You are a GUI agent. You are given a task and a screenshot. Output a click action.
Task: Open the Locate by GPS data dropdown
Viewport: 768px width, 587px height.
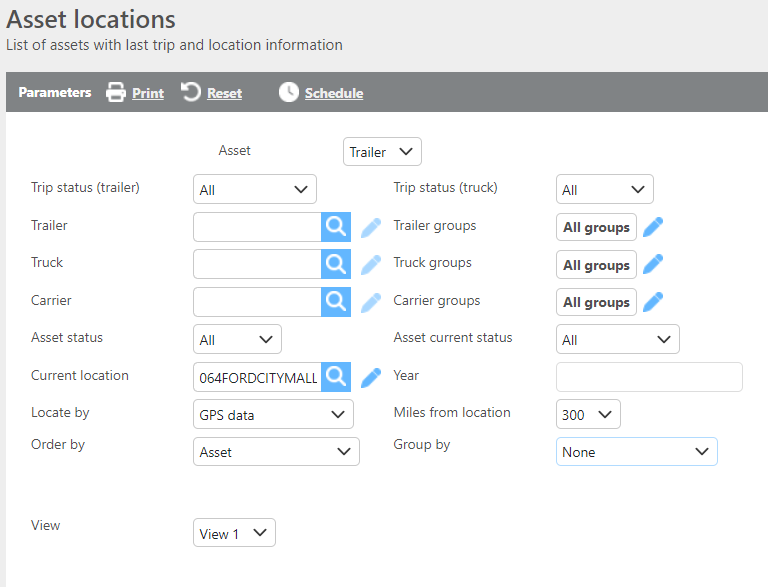273,415
